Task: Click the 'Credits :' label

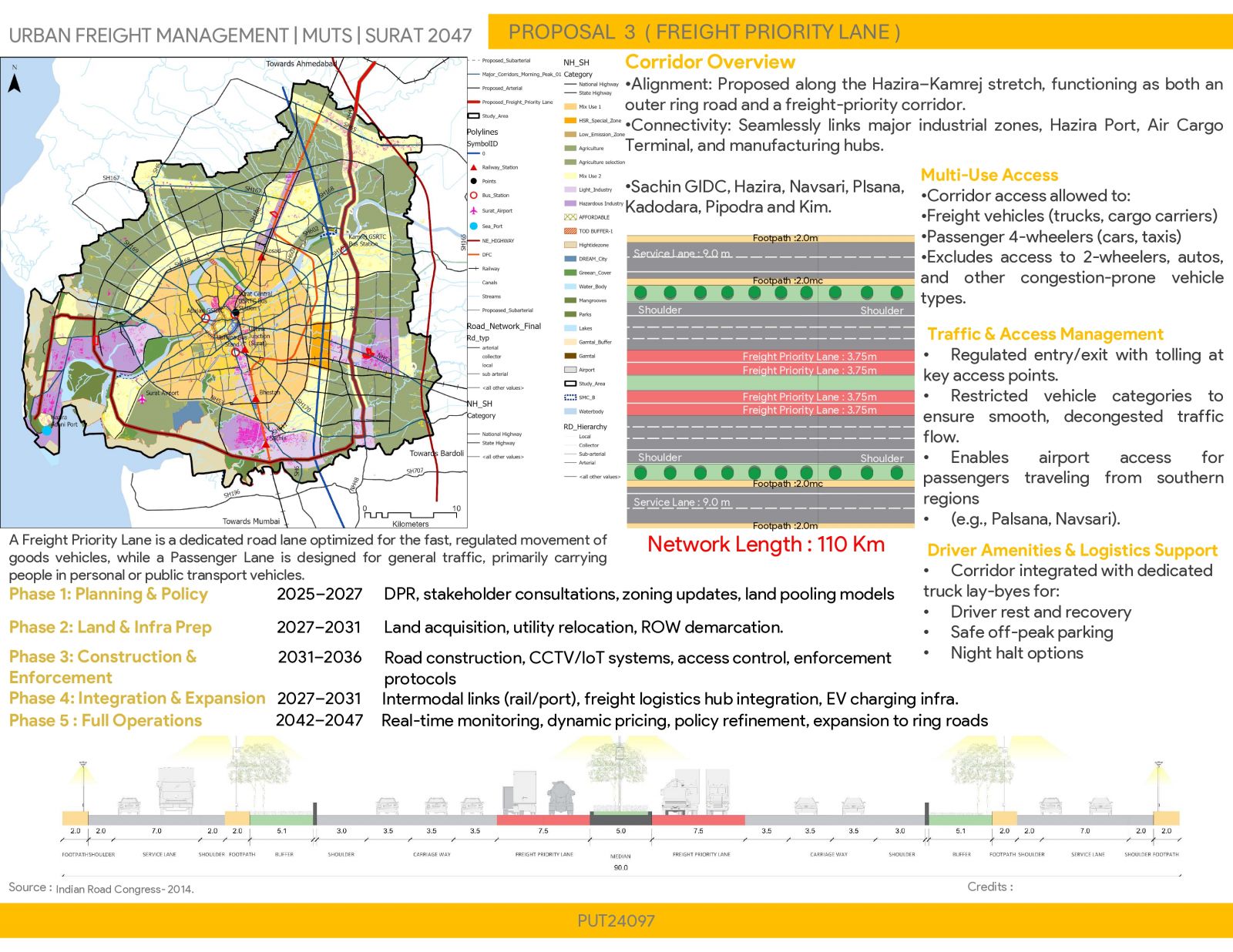Action: coord(990,887)
